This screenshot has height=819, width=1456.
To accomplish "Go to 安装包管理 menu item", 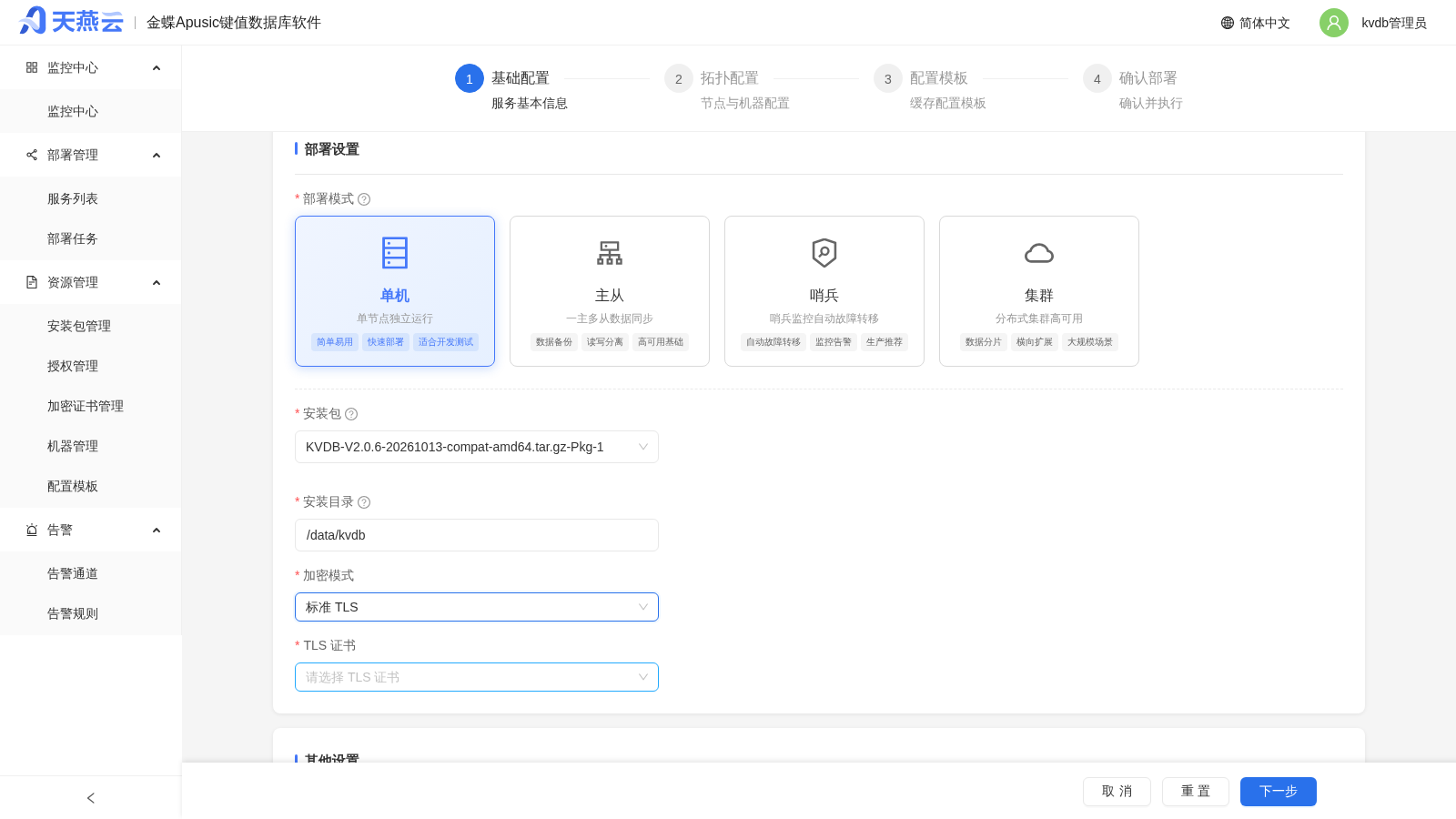I will pos(91,326).
